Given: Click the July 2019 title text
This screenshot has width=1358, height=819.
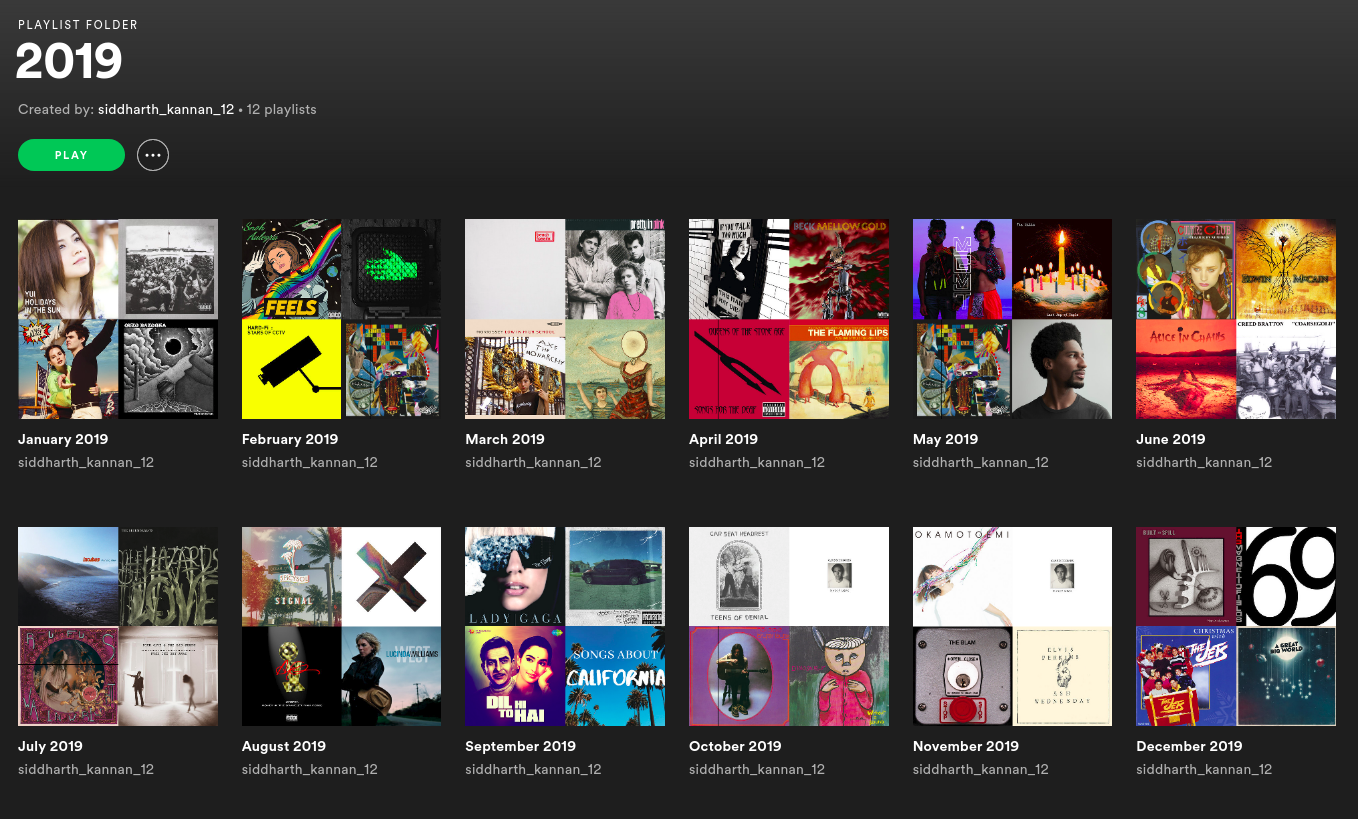Looking at the screenshot, I should pyautogui.click(x=50, y=746).
